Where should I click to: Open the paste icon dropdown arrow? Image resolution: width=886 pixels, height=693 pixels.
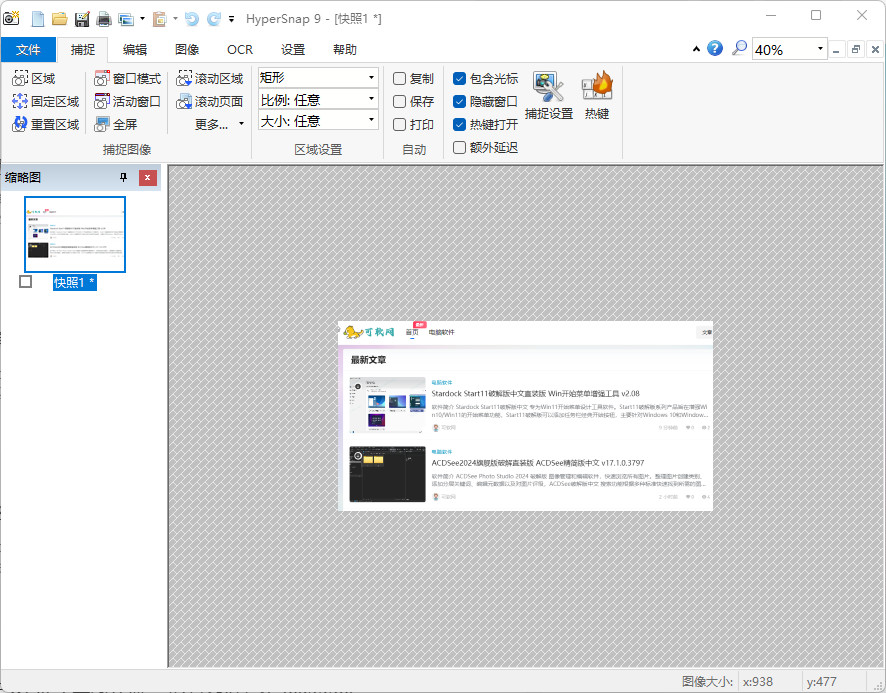point(175,19)
